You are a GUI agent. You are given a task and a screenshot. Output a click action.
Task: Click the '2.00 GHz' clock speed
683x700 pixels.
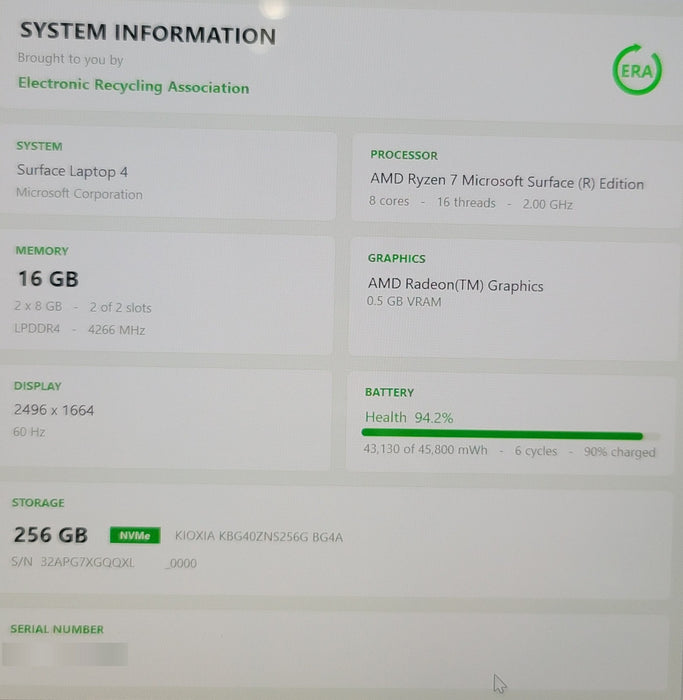click(x=548, y=204)
